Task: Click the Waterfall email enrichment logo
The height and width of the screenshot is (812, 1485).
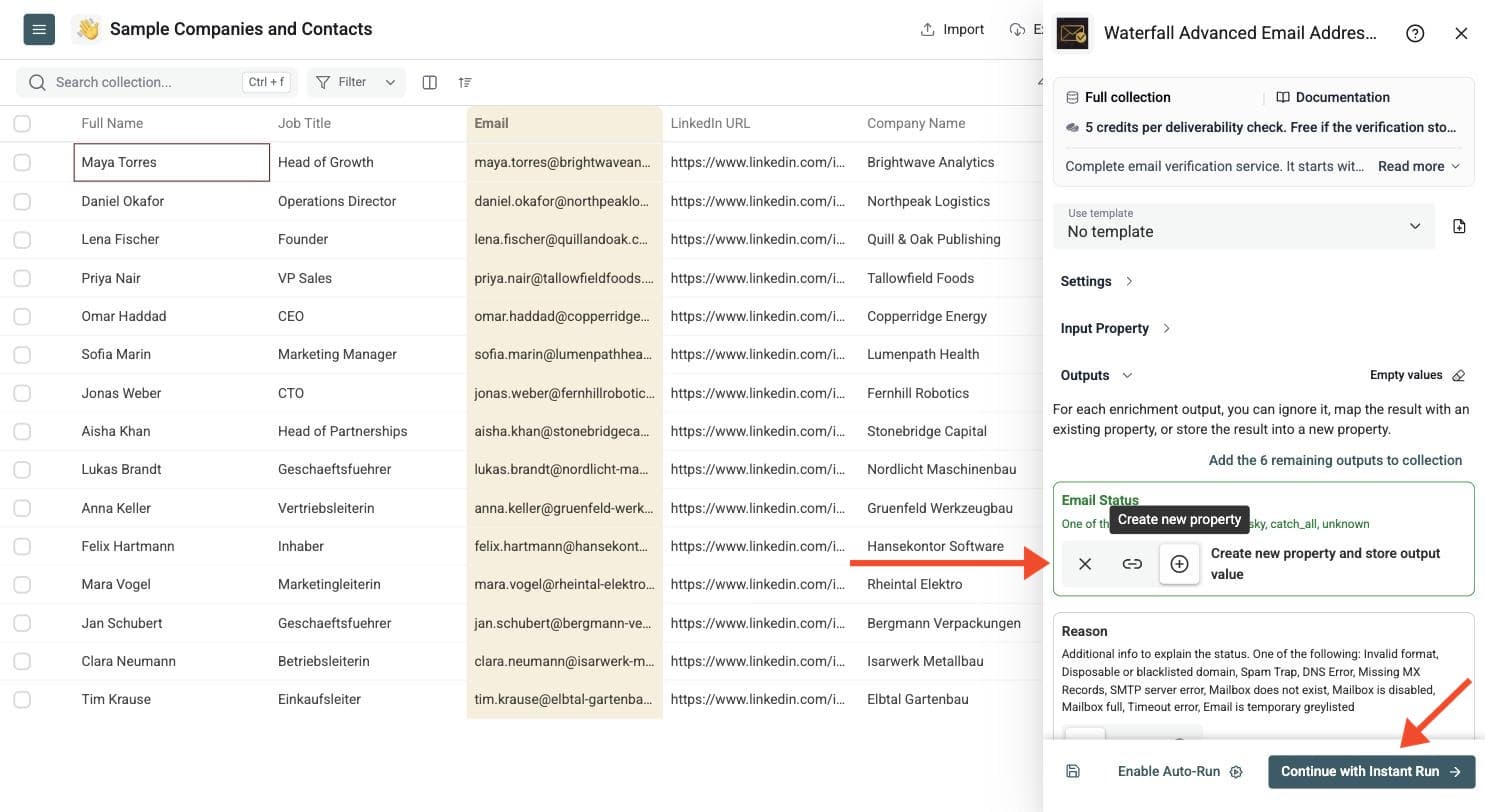Action: pyautogui.click(x=1073, y=33)
